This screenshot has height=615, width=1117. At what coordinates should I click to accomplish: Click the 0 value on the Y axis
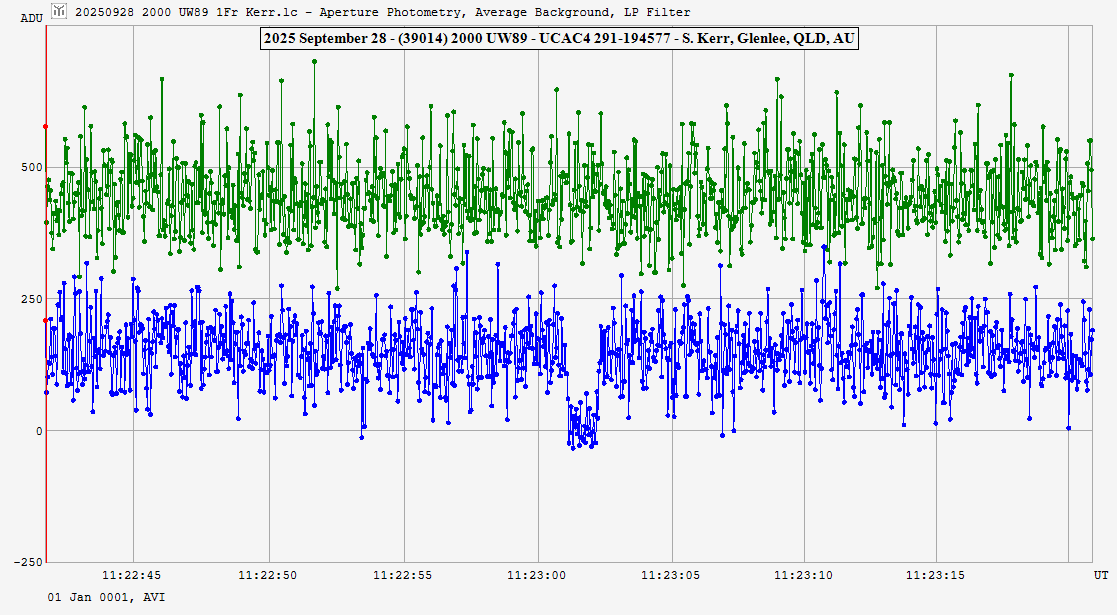pos(39,431)
